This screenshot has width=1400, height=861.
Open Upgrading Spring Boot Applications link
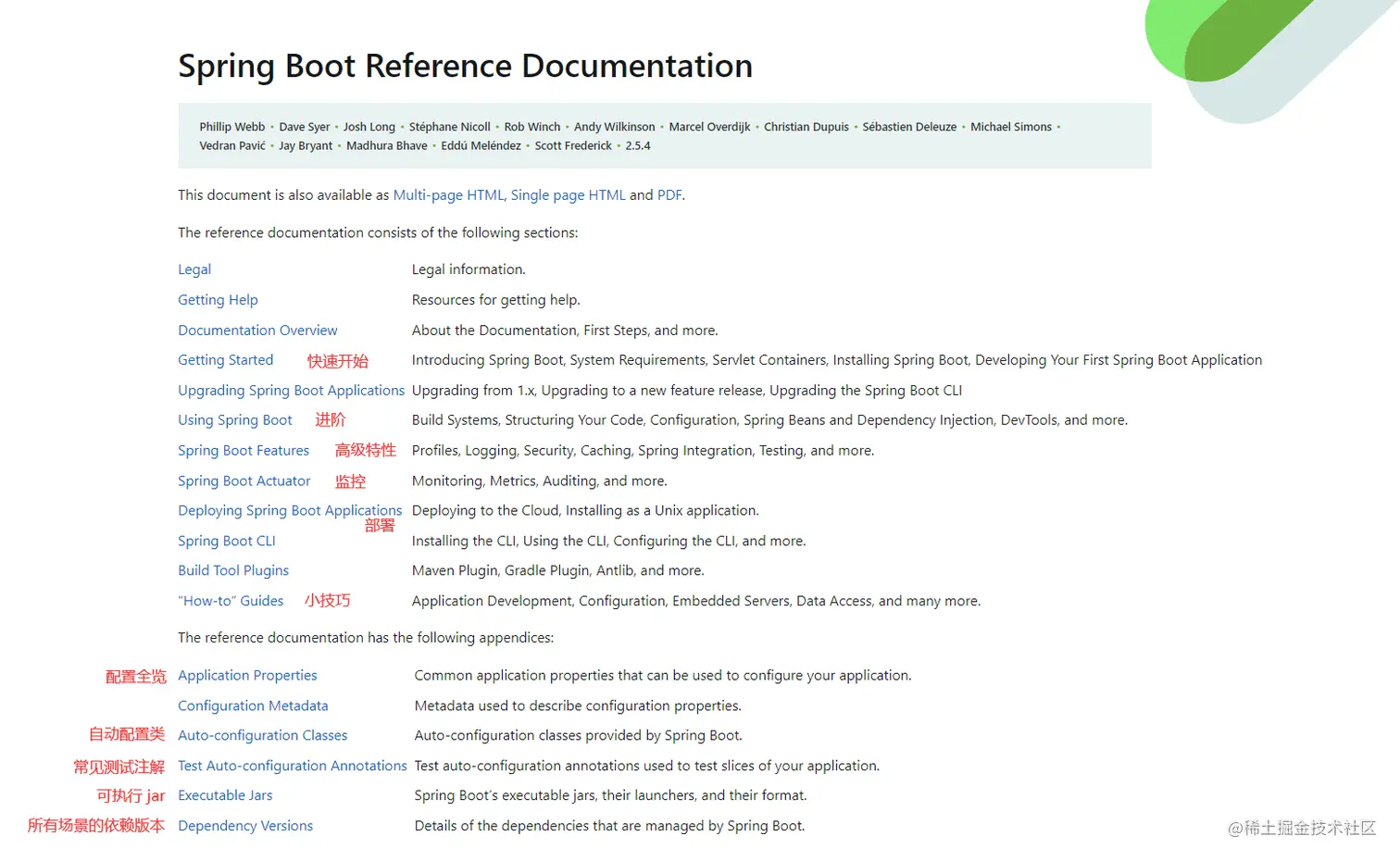coord(291,391)
